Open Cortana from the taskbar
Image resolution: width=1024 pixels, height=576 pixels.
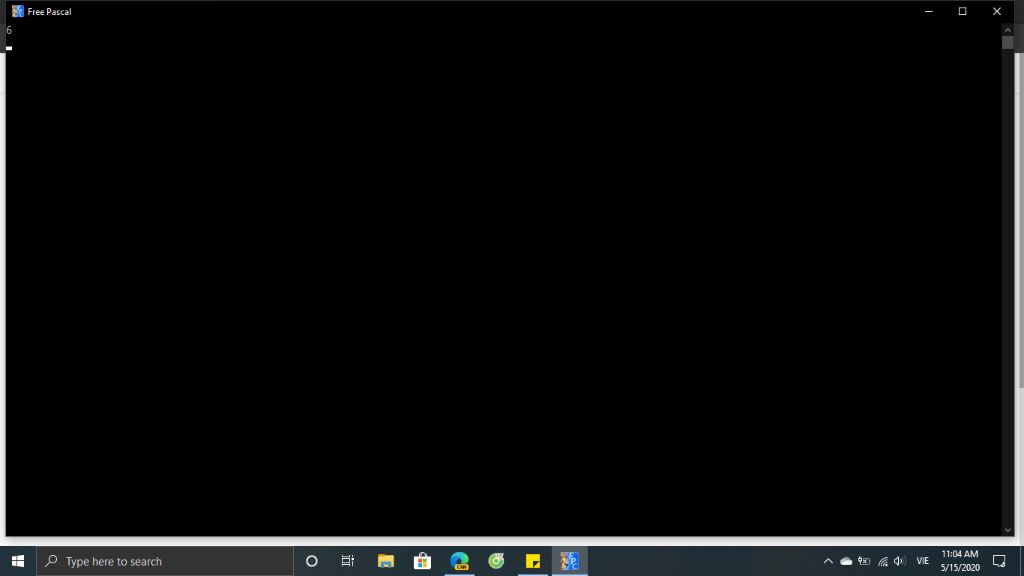click(312, 561)
